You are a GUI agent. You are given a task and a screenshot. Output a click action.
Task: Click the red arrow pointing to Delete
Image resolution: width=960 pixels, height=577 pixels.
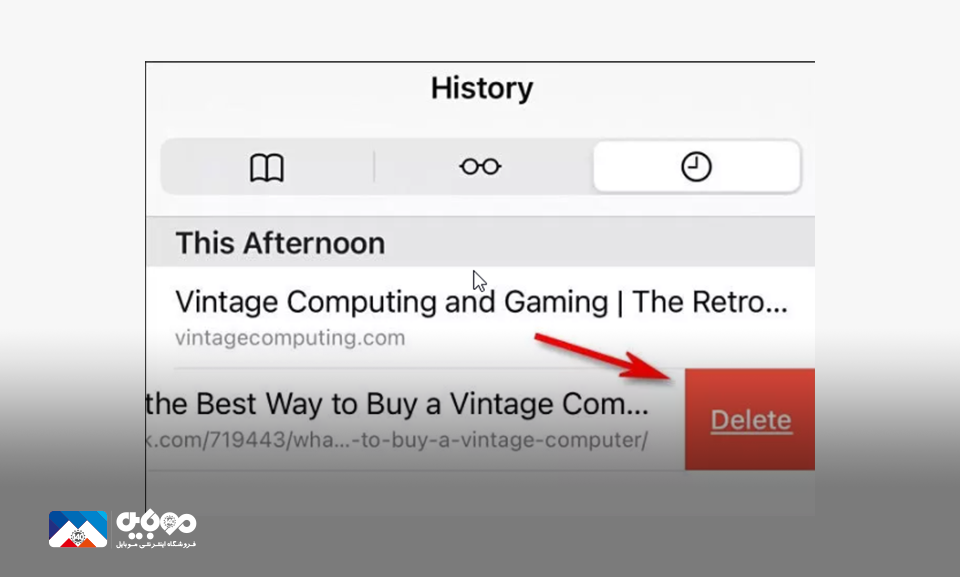[x=603, y=356]
